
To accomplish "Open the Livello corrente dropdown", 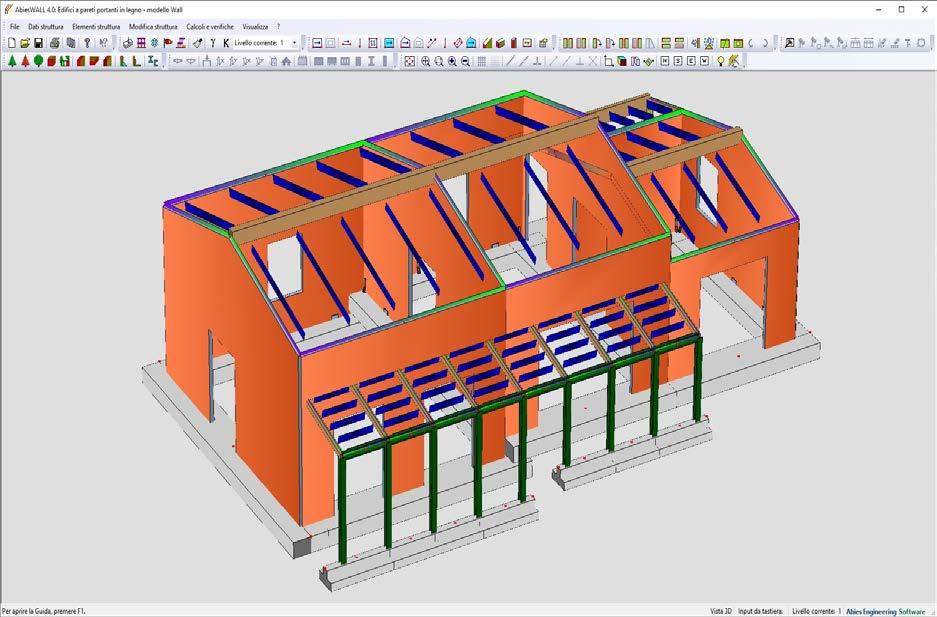I will 294,43.
